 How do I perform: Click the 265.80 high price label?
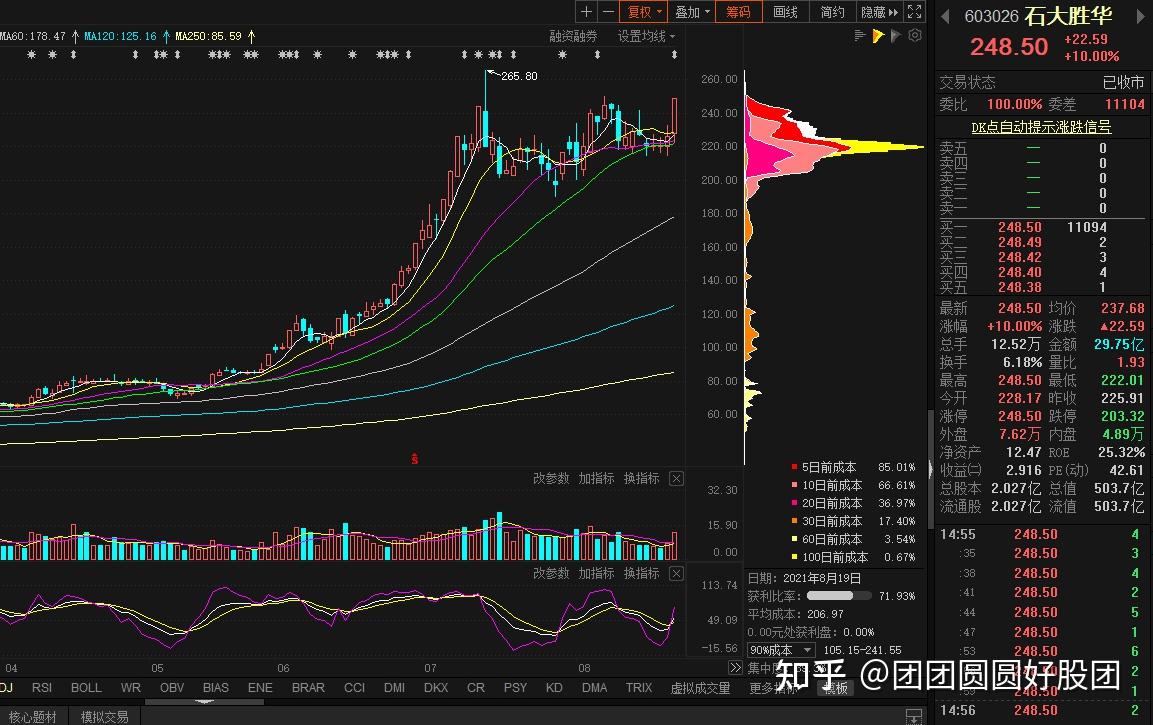coord(519,76)
